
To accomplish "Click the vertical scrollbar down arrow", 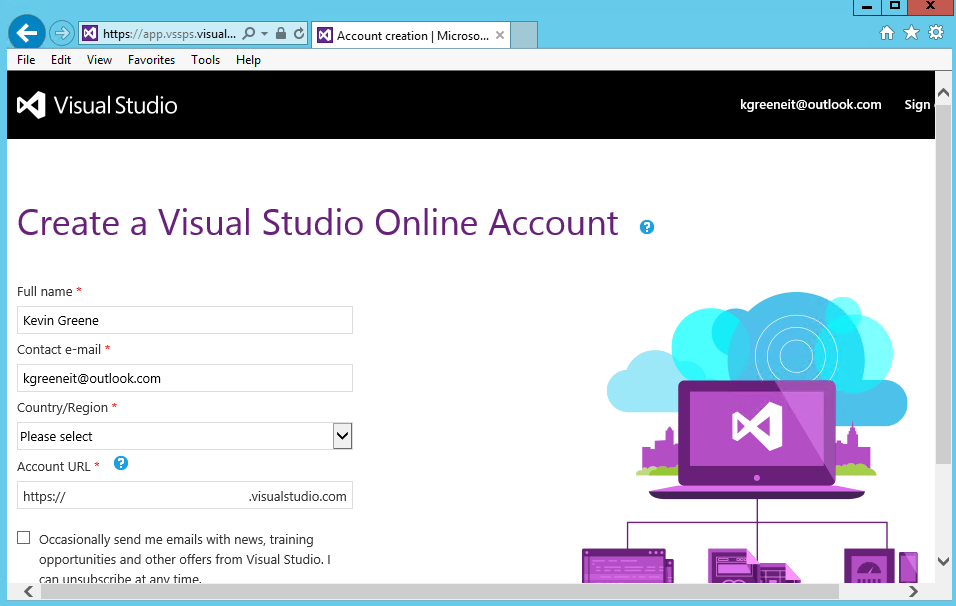I will [943, 561].
